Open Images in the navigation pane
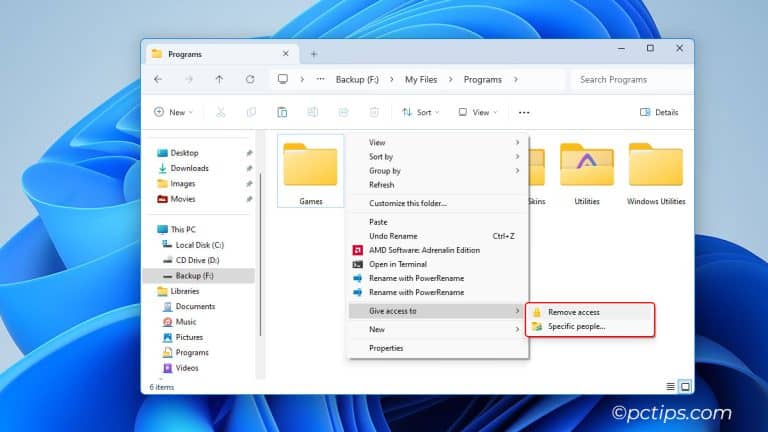 pyautogui.click(x=183, y=184)
